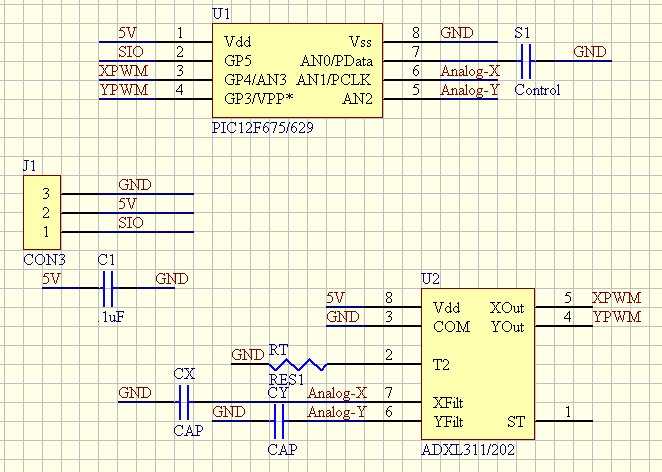This screenshot has height=472, width=662.
Task: Click the YOut pin name inside U2
Action: click(x=507, y=327)
